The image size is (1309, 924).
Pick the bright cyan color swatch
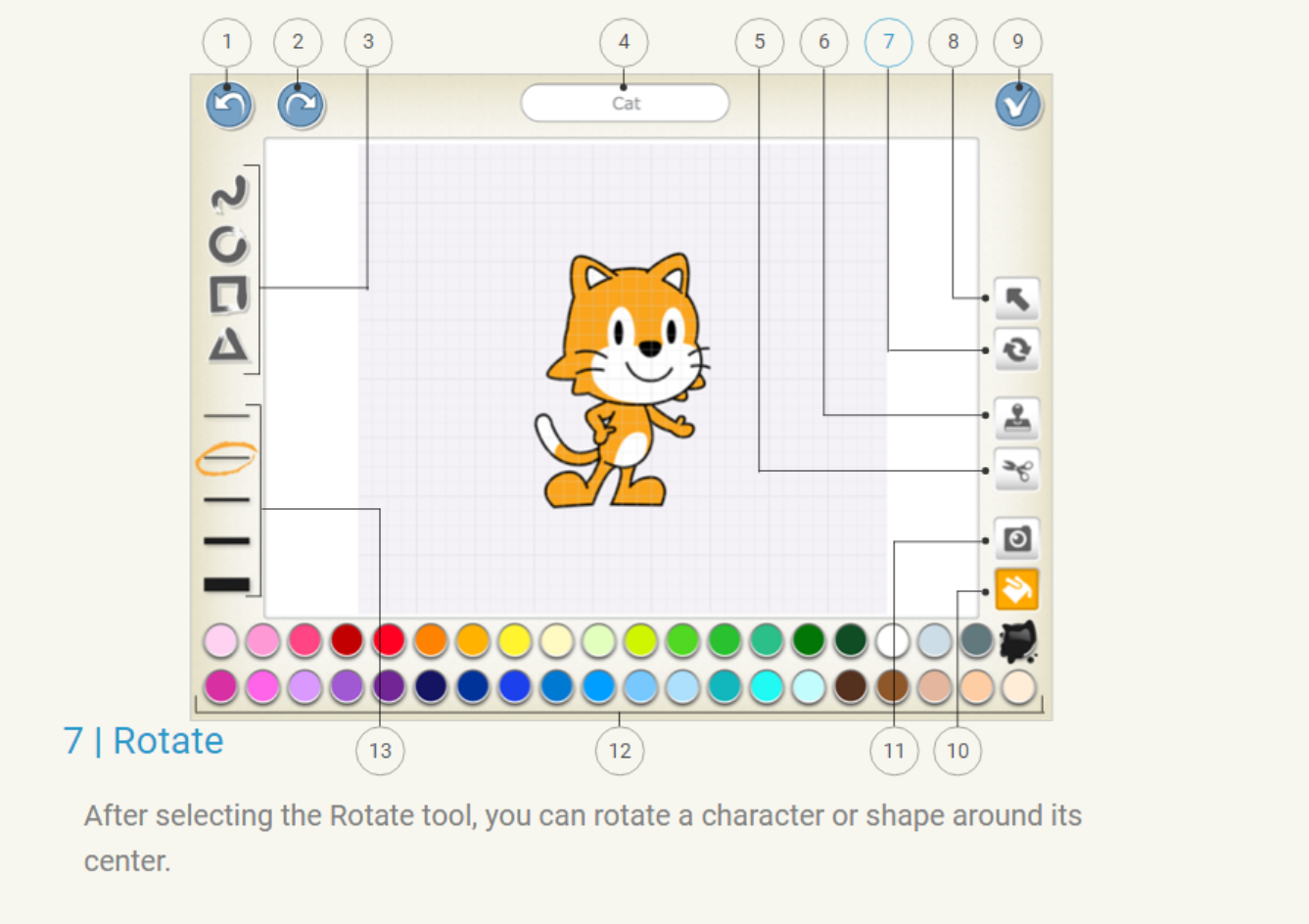point(767,686)
